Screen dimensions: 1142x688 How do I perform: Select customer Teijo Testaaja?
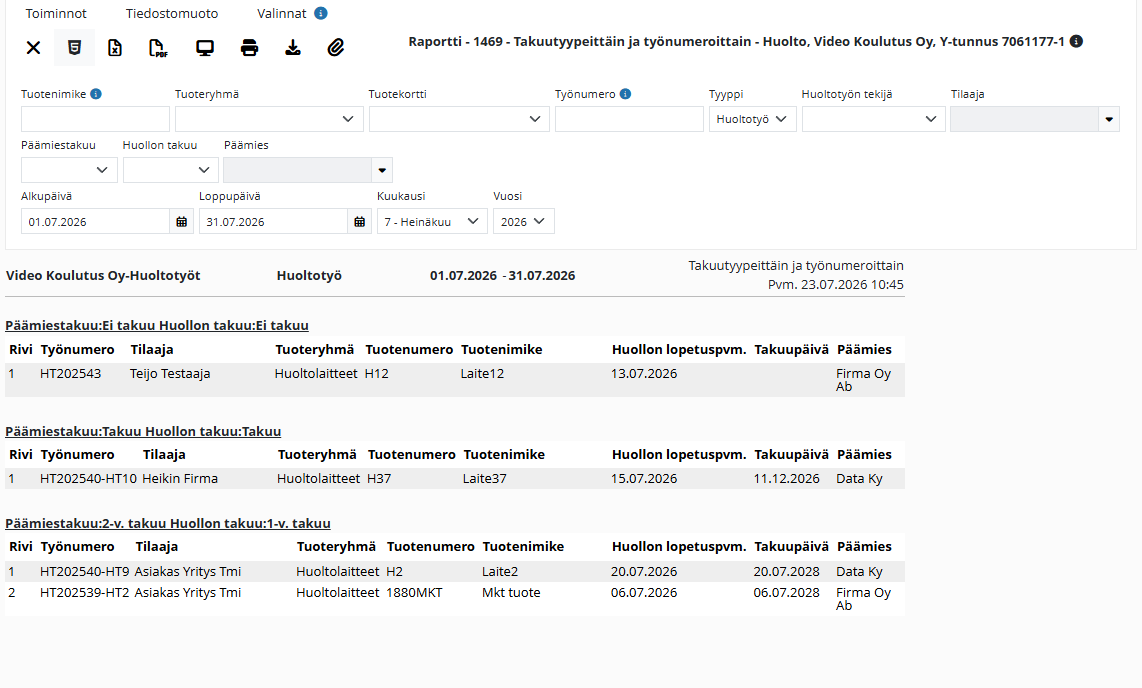[x=170, y=373]
